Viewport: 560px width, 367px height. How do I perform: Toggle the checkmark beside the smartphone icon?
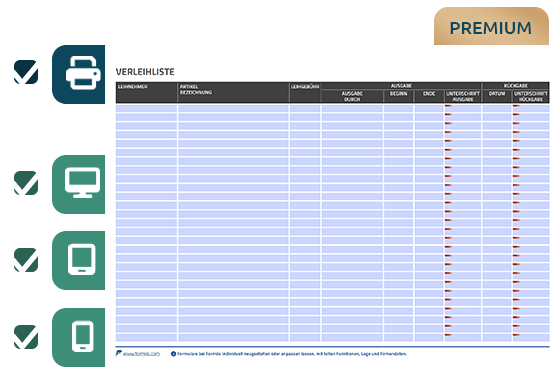tap(26, 337)
